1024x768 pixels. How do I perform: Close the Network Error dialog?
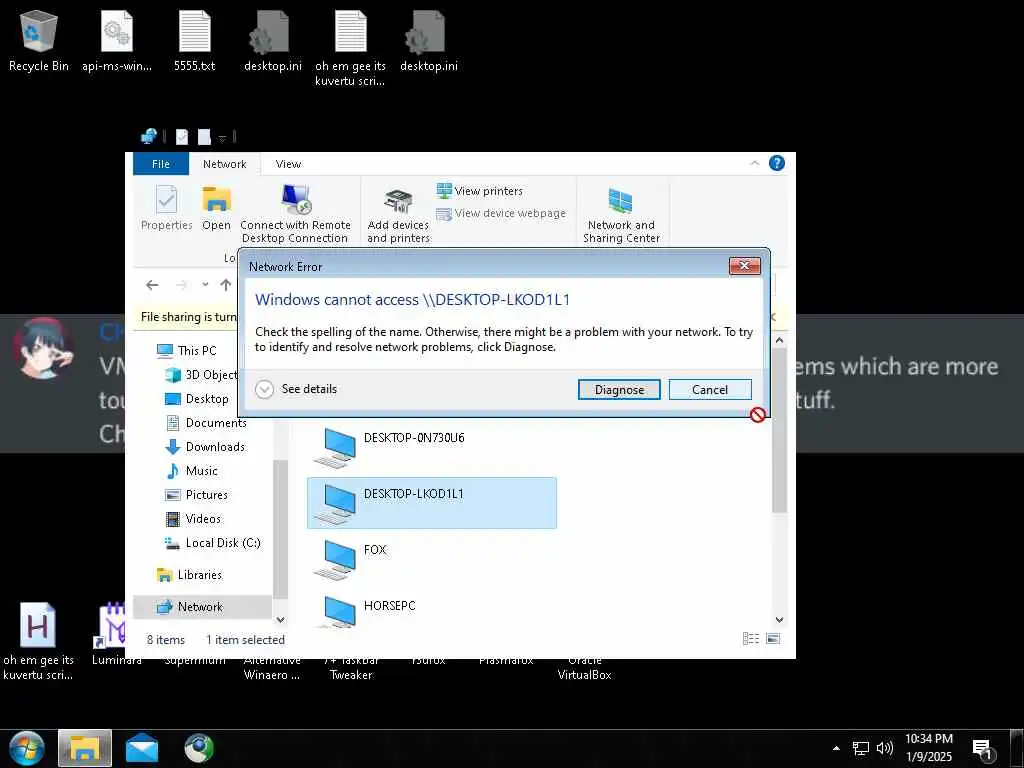pyautogui.click(x=744, y=266)
